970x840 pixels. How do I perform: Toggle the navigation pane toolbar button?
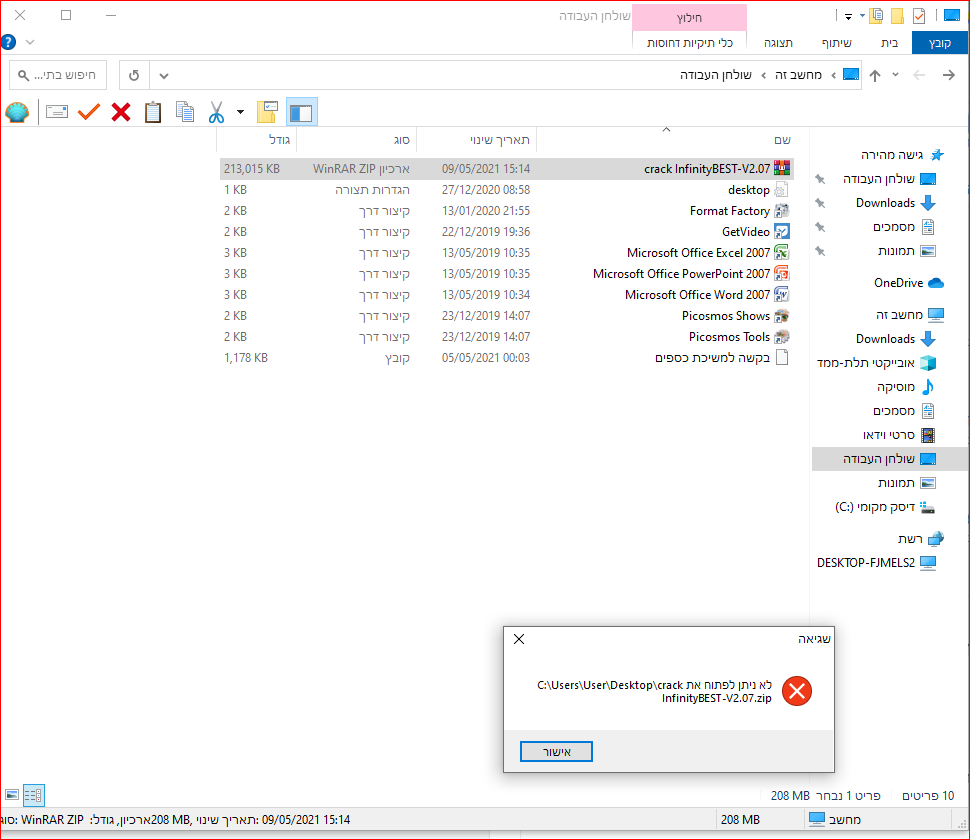pos(302,112)
